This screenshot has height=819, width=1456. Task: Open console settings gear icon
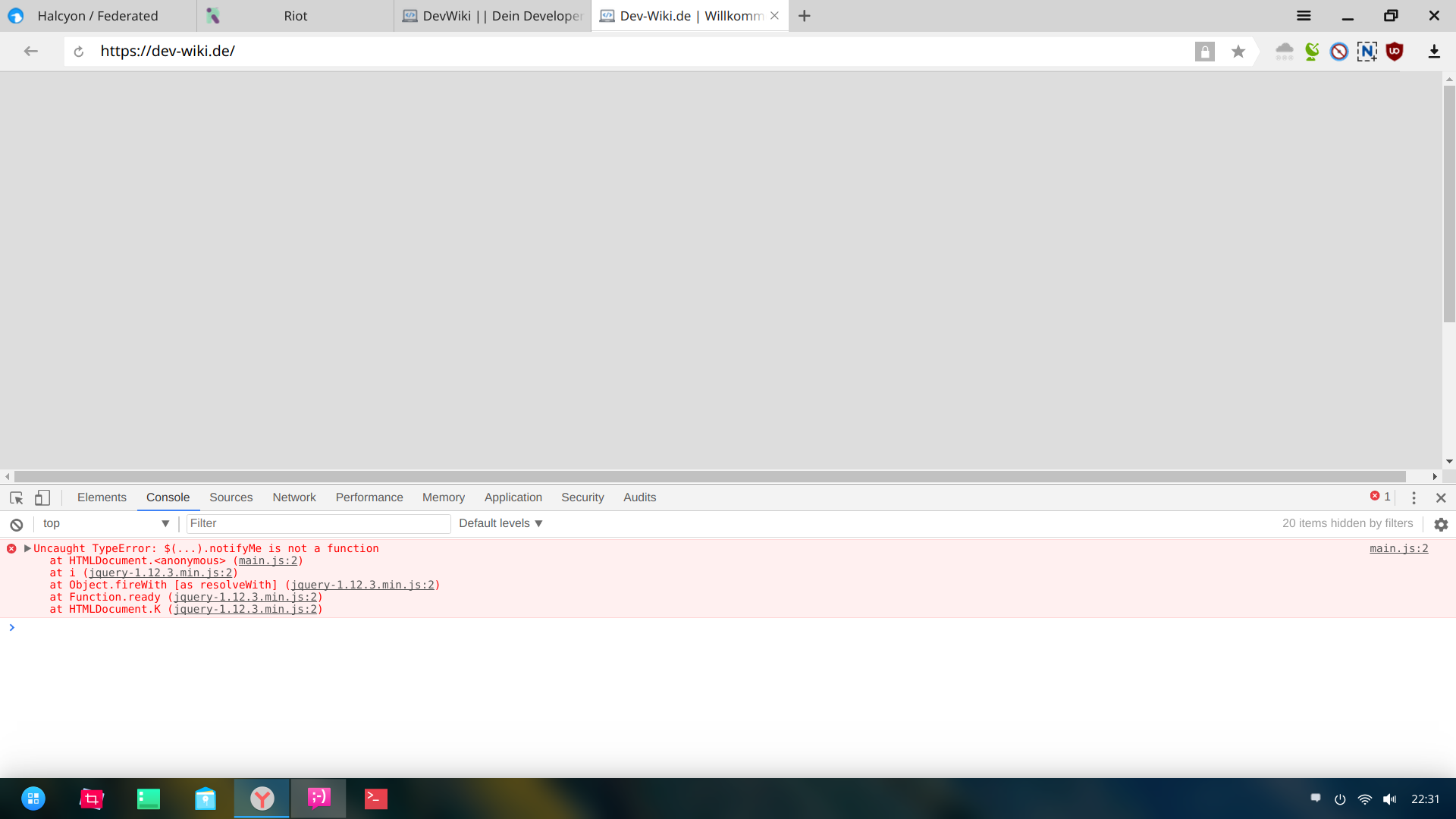pyautogui.click(x=1441, y=524)
